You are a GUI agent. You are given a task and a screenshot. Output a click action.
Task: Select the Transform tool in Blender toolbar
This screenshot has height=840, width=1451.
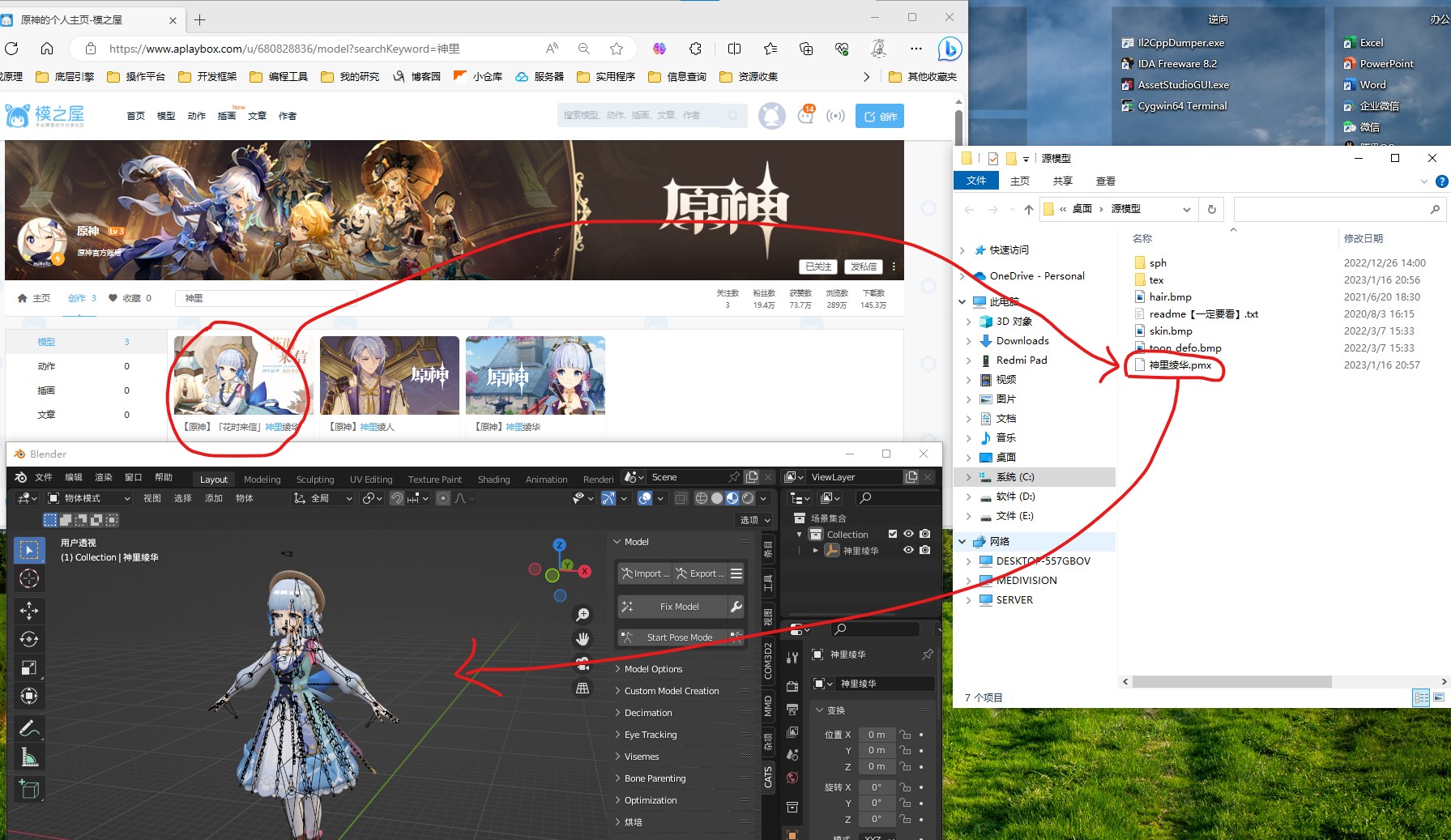tap(29, 696)
